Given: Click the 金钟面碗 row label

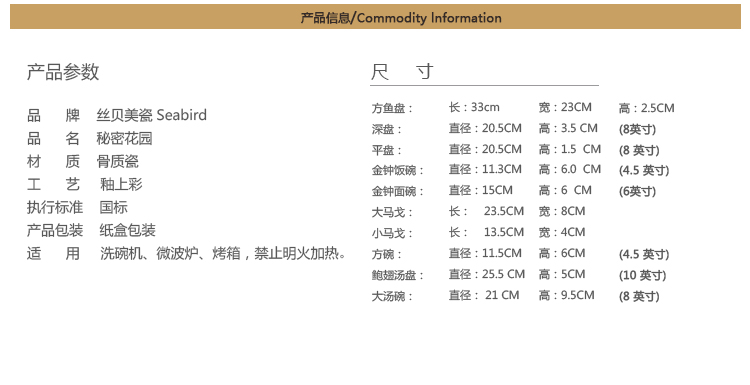Looking at the screenshot, I should (397, 192).
